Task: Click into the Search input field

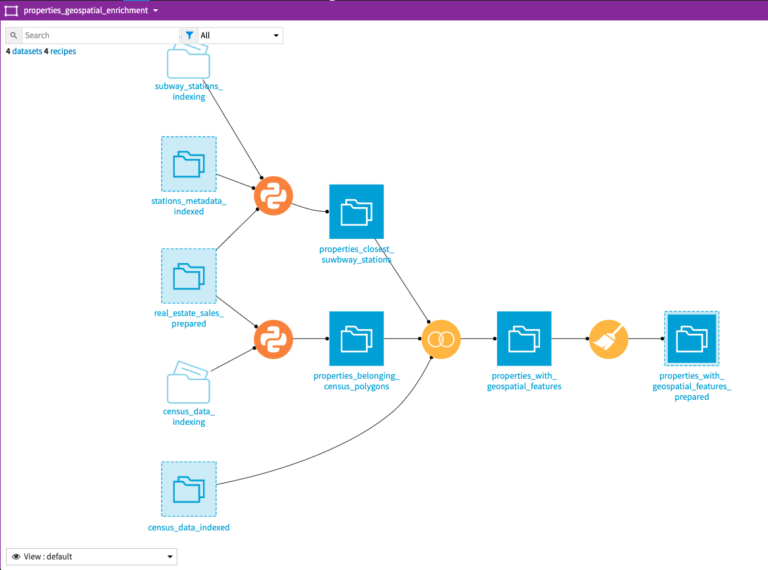Action: click(x=101, y=35)
